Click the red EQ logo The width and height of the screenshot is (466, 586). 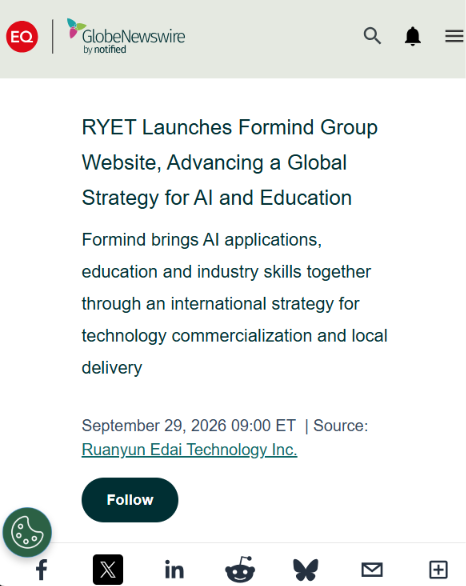pyautogui.click(x=22, y=37)
